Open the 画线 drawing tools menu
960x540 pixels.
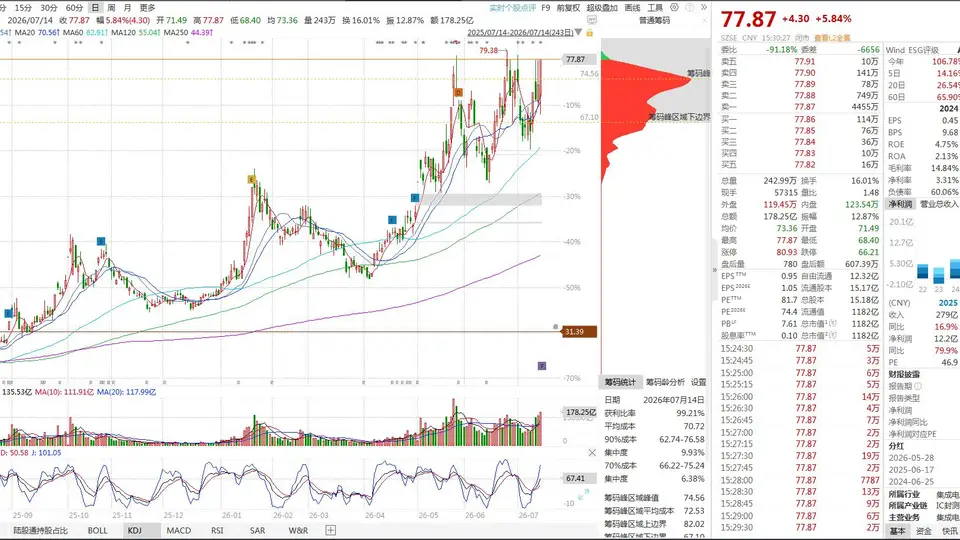point(632,8)
